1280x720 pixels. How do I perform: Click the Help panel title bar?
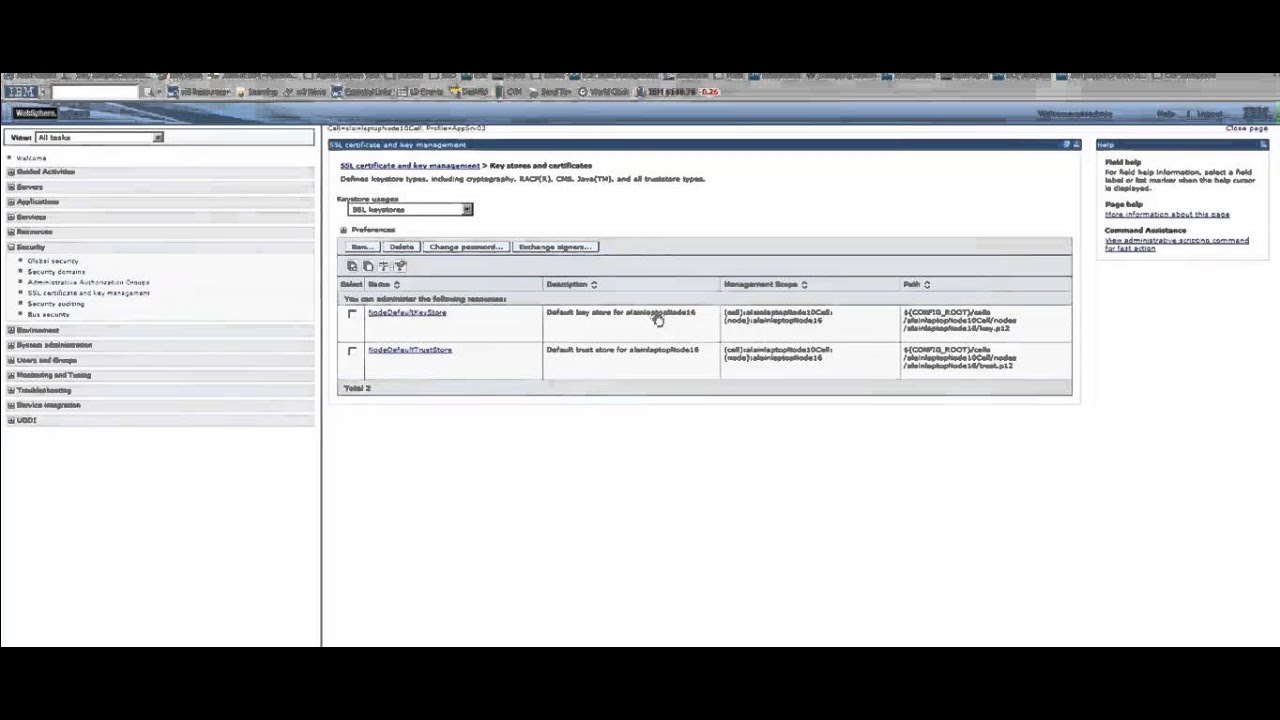click(1182, 145)
